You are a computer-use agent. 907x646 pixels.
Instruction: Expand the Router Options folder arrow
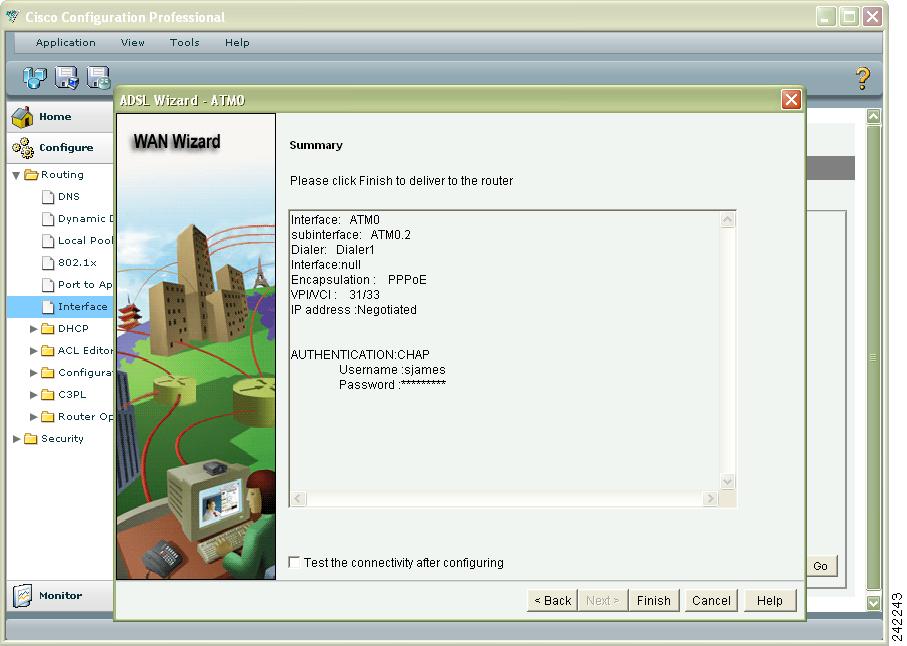point(34,416)
